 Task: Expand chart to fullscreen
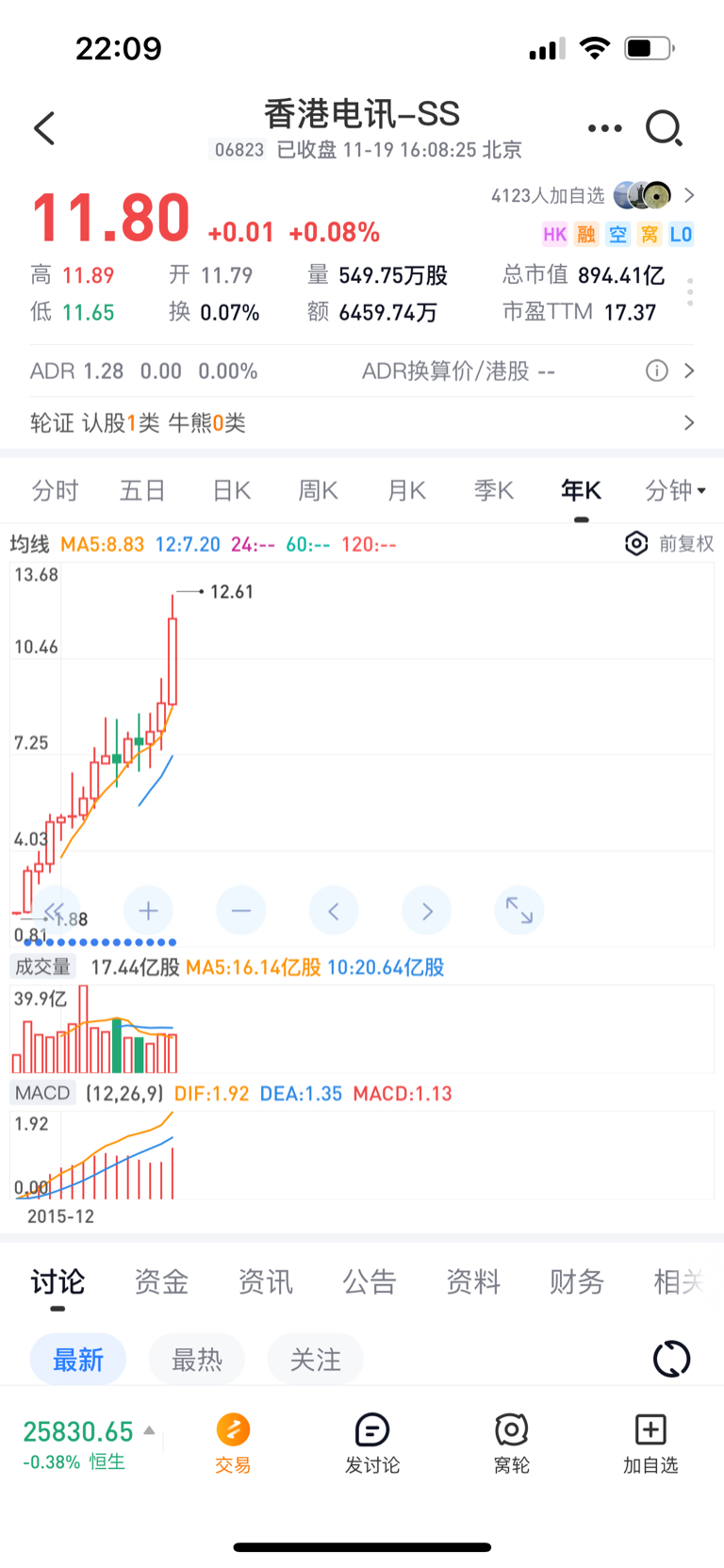(518, 911)
